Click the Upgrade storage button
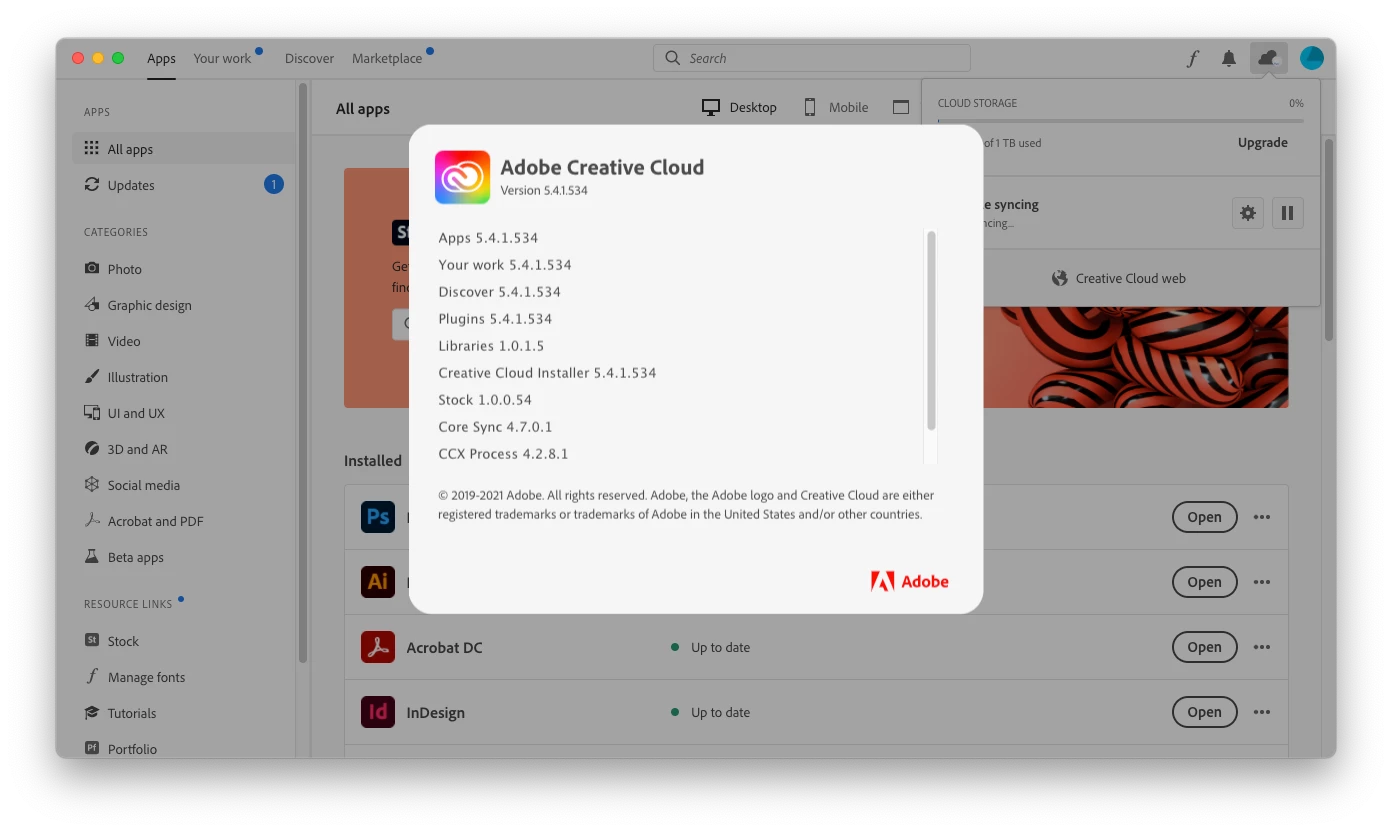The height and width of the screenshot is (832, 1392). tap(1263, 142)
